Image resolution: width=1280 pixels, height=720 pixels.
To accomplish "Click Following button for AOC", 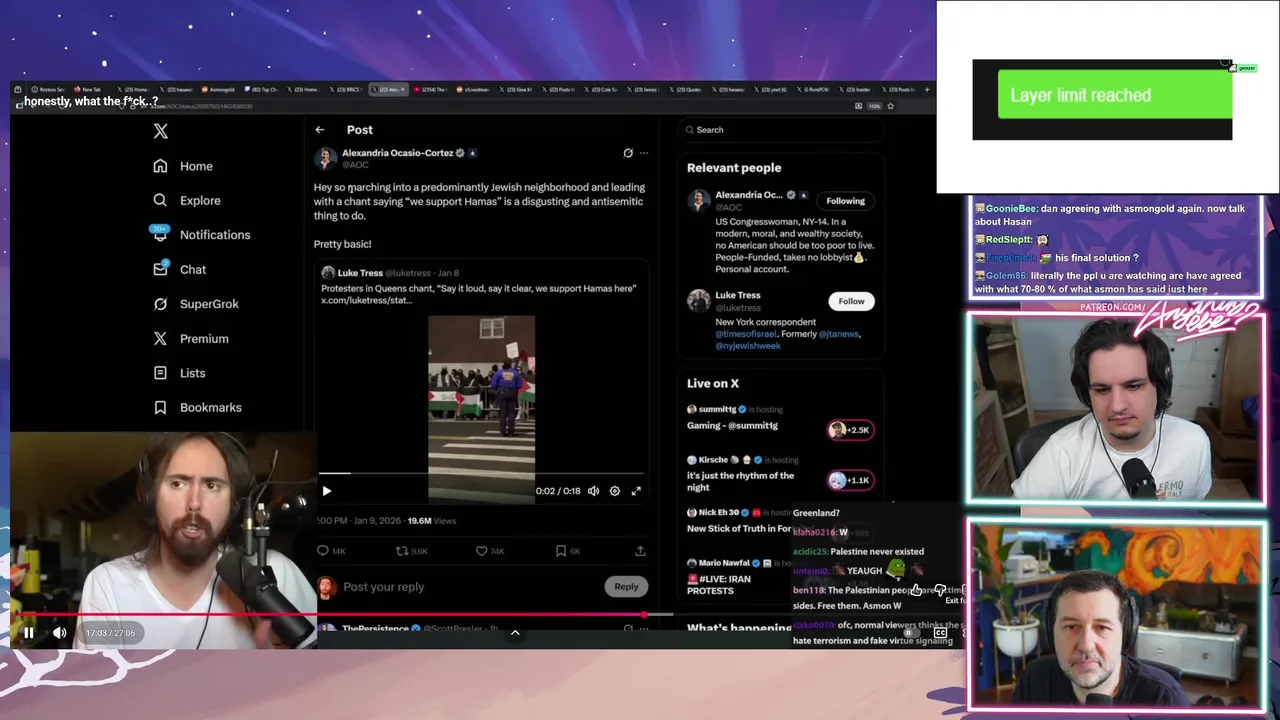I will pos(845,201).
